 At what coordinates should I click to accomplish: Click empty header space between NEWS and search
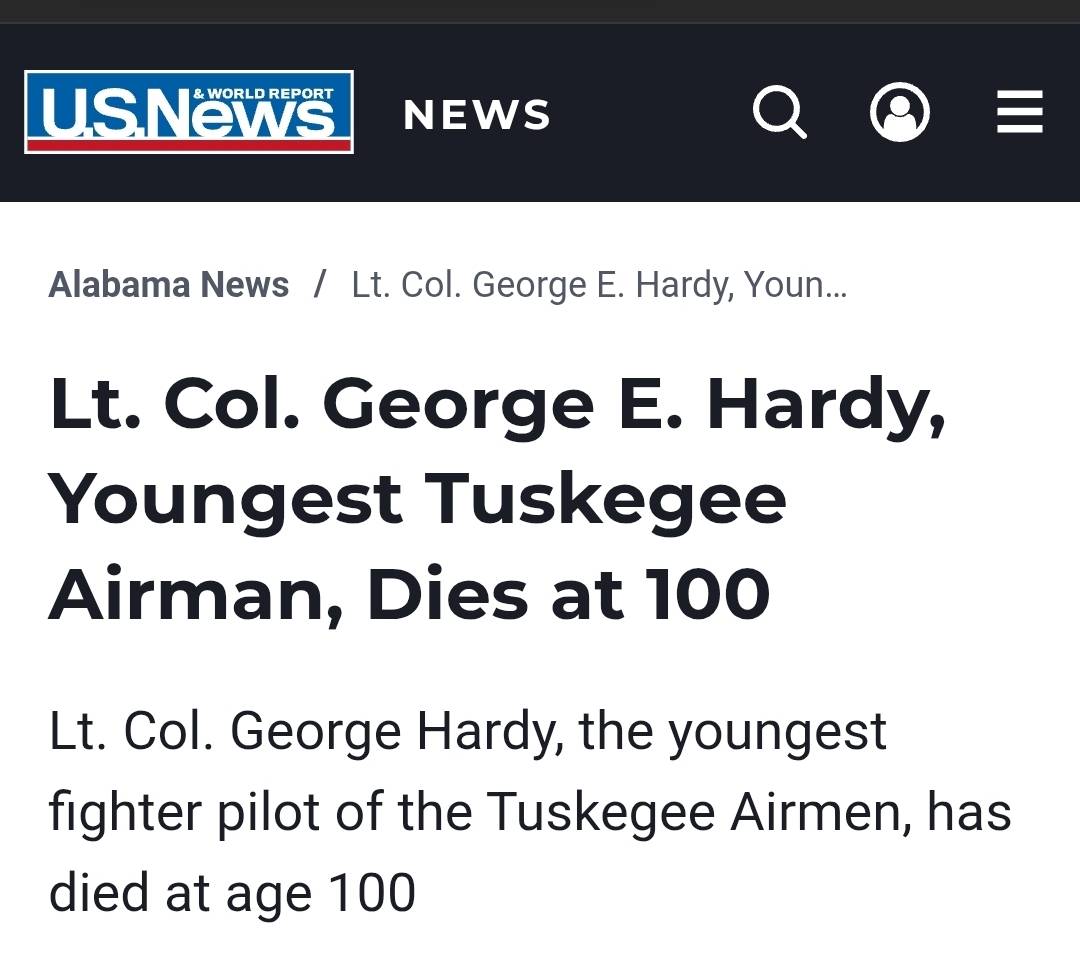pos(650,112)
